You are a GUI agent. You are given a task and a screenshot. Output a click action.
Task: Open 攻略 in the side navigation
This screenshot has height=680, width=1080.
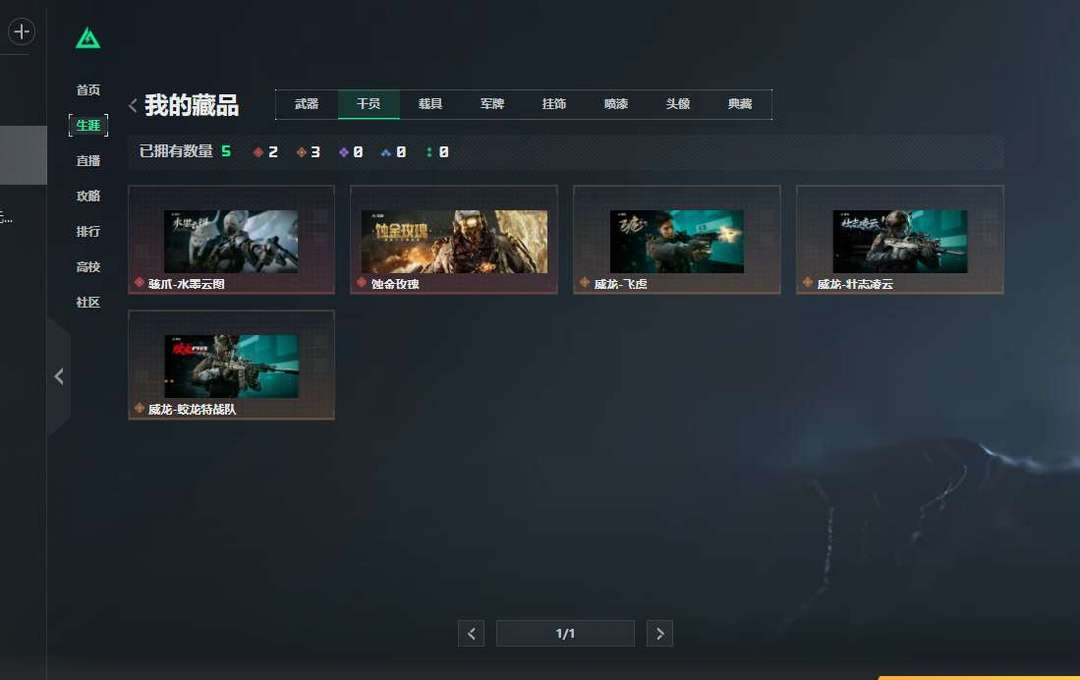click(88, 196)
